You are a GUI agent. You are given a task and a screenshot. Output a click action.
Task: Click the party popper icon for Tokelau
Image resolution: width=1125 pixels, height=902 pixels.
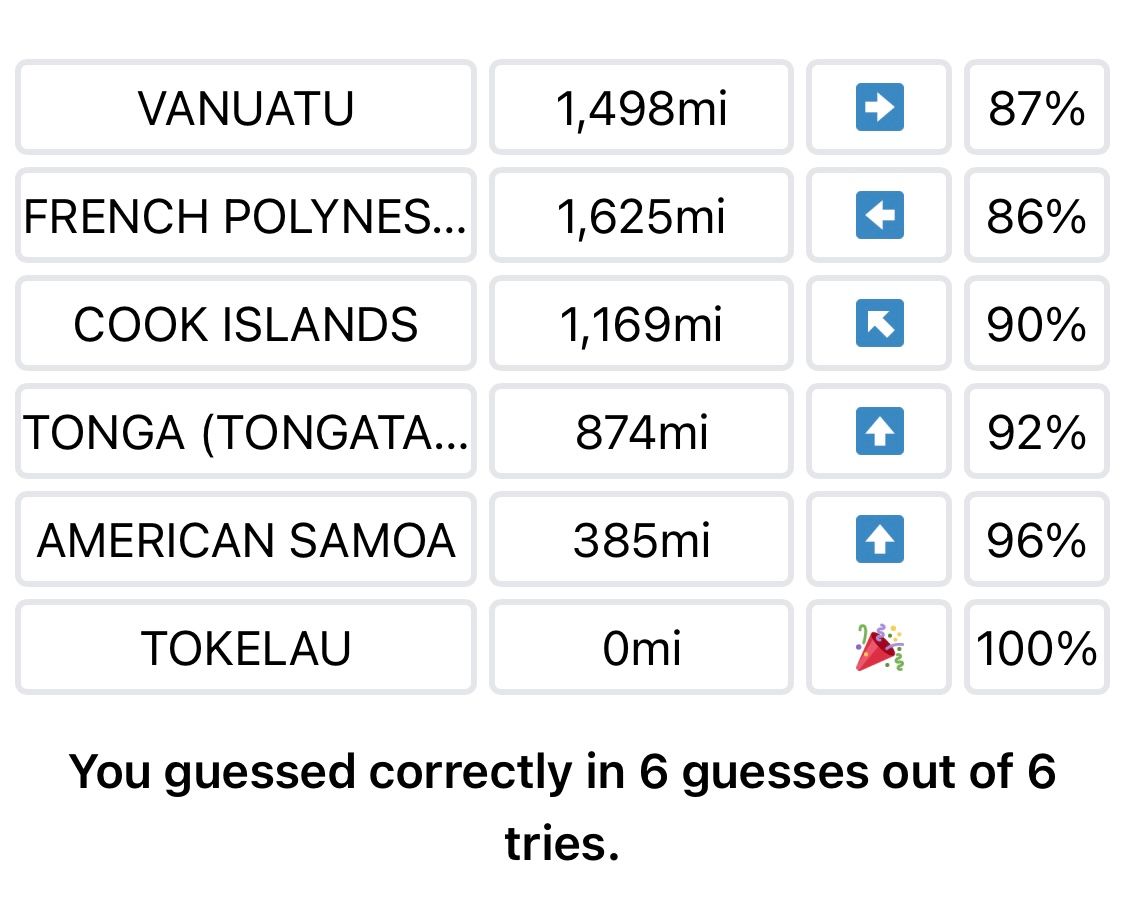point(879,647)
